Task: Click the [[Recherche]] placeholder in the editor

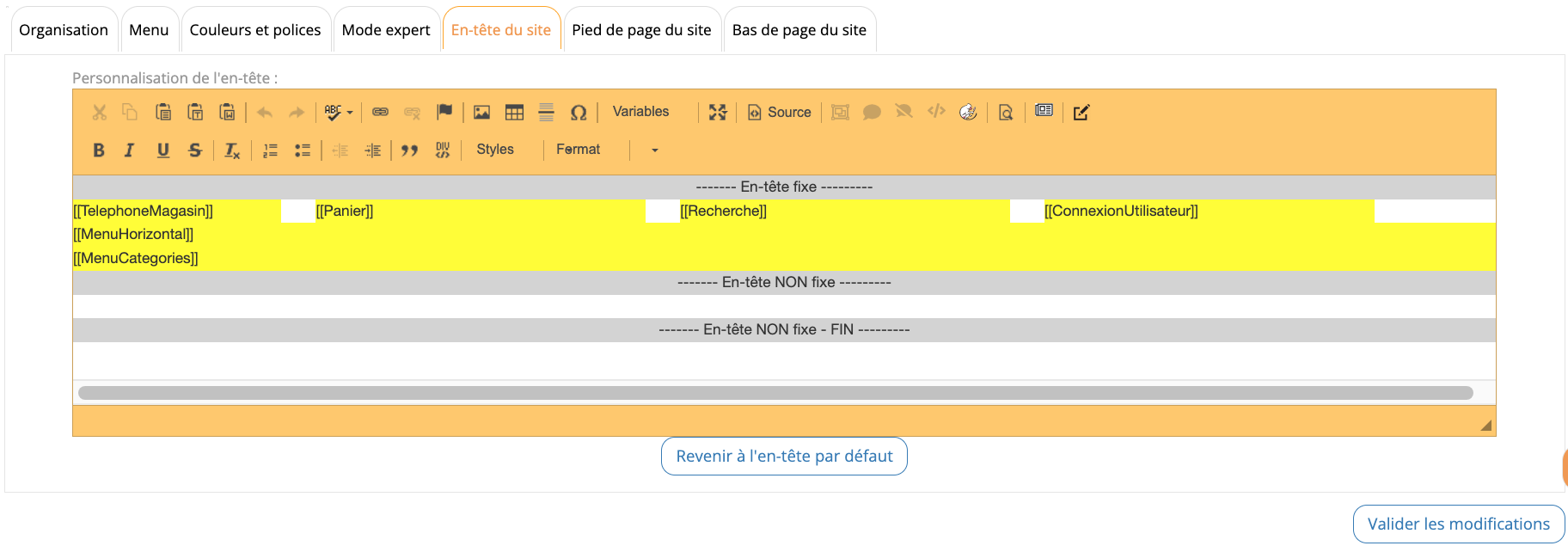Action: (723, 211)
